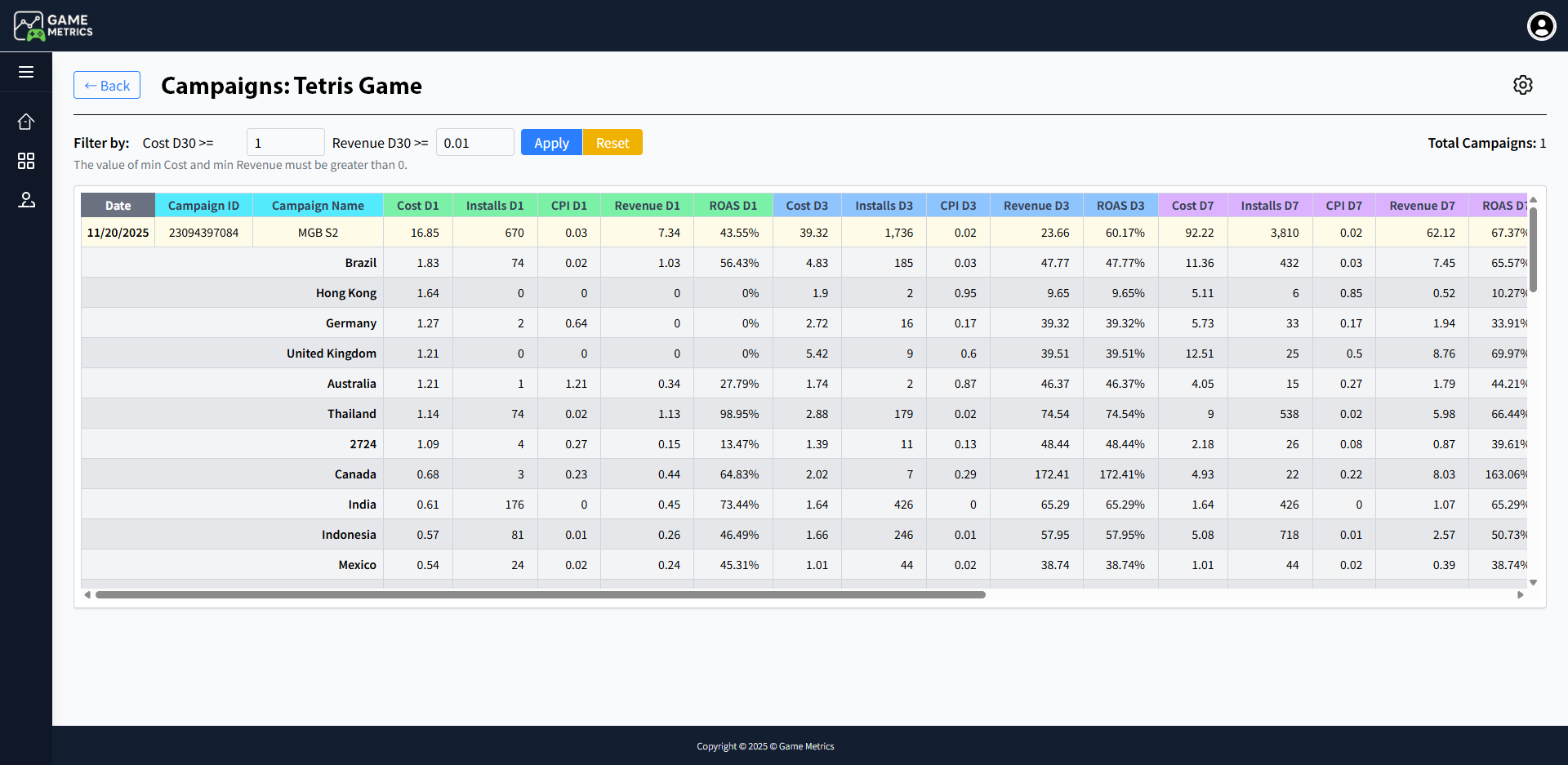Click the filter hint text below inputs

(x=240, y=165)
